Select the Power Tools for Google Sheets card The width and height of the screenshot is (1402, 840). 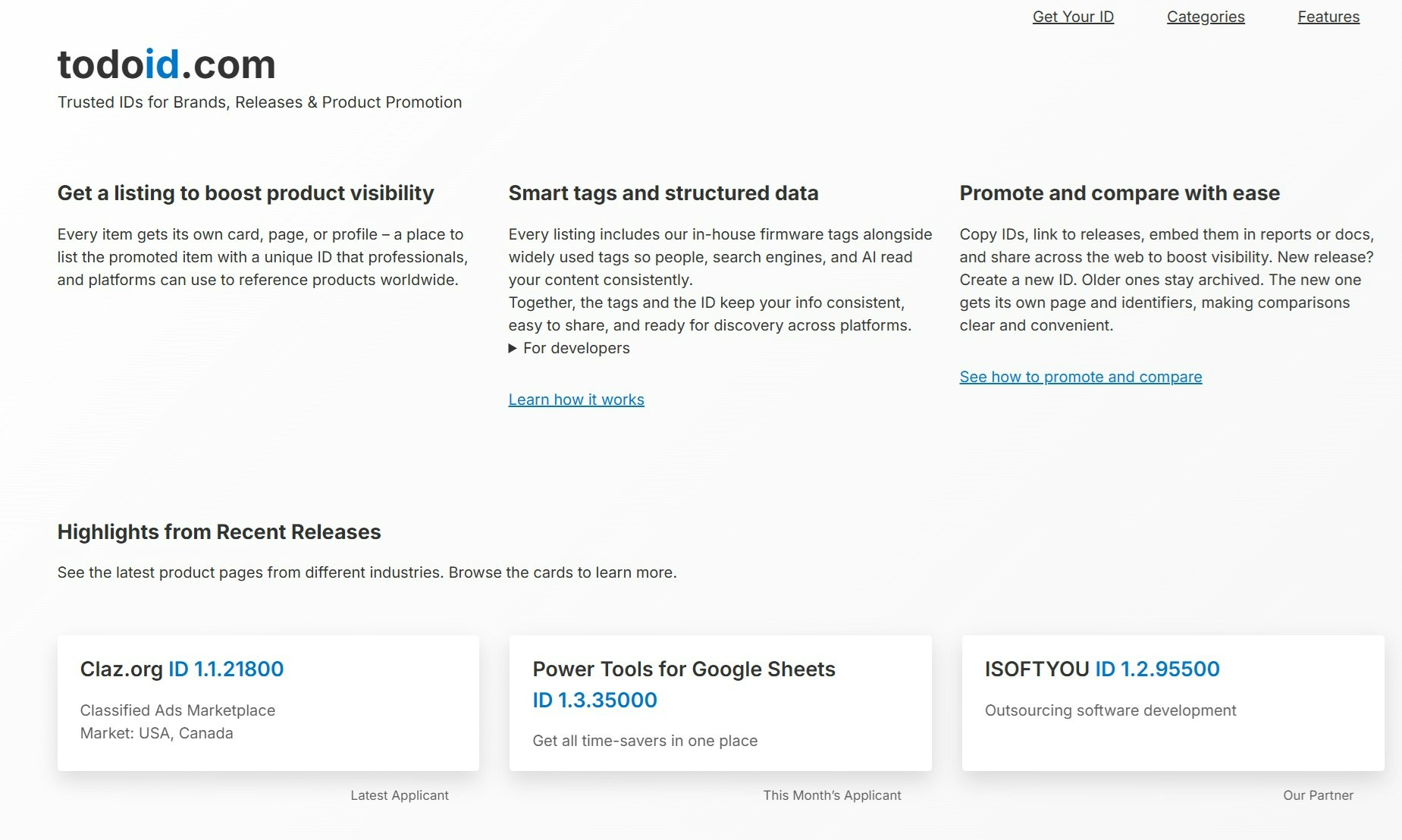[x=720, y=702]
